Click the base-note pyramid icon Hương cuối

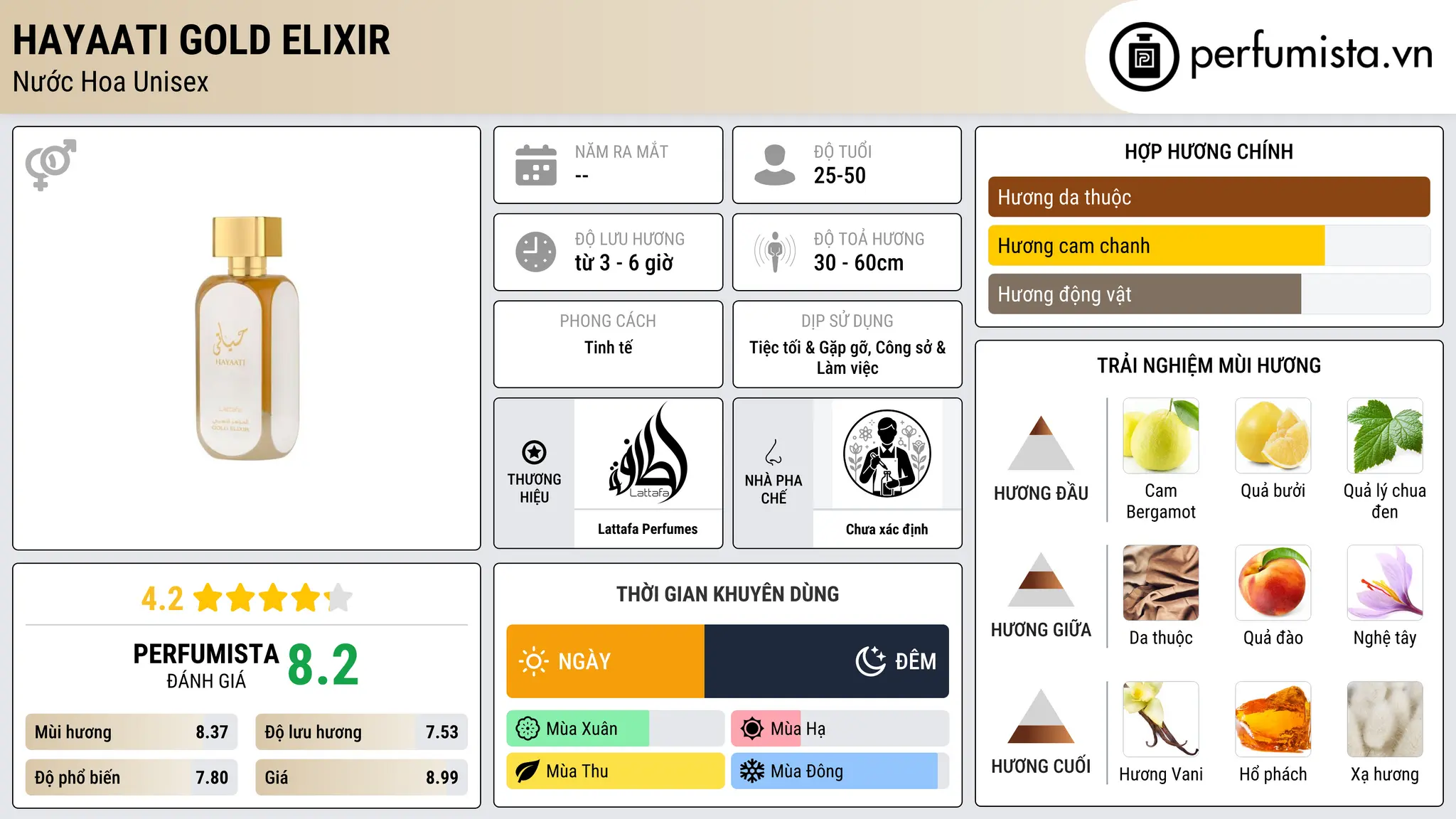coord(1041,716)
